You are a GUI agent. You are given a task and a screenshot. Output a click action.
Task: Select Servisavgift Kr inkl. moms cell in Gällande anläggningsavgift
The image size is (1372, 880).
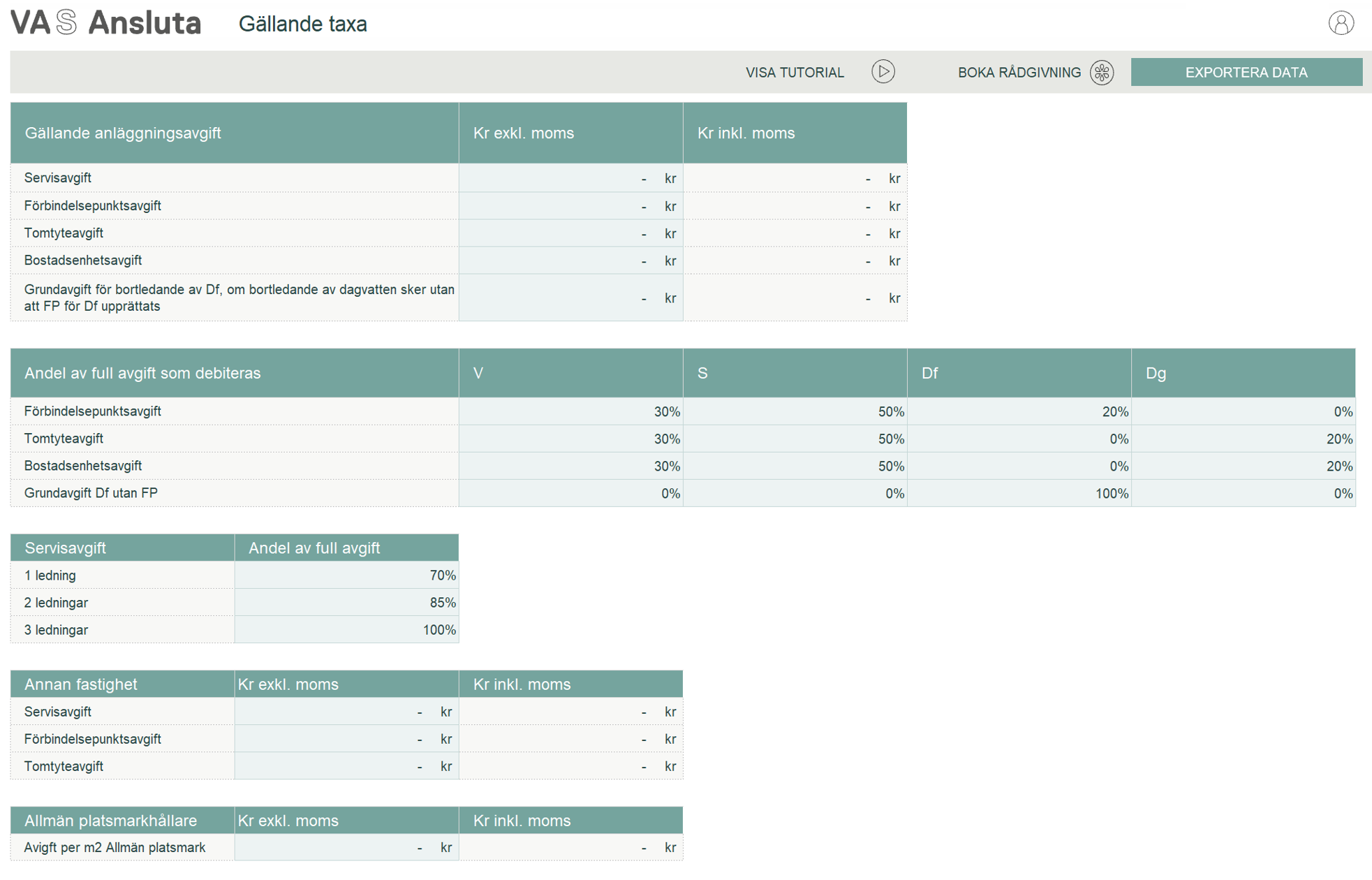(x=795, y=178)
